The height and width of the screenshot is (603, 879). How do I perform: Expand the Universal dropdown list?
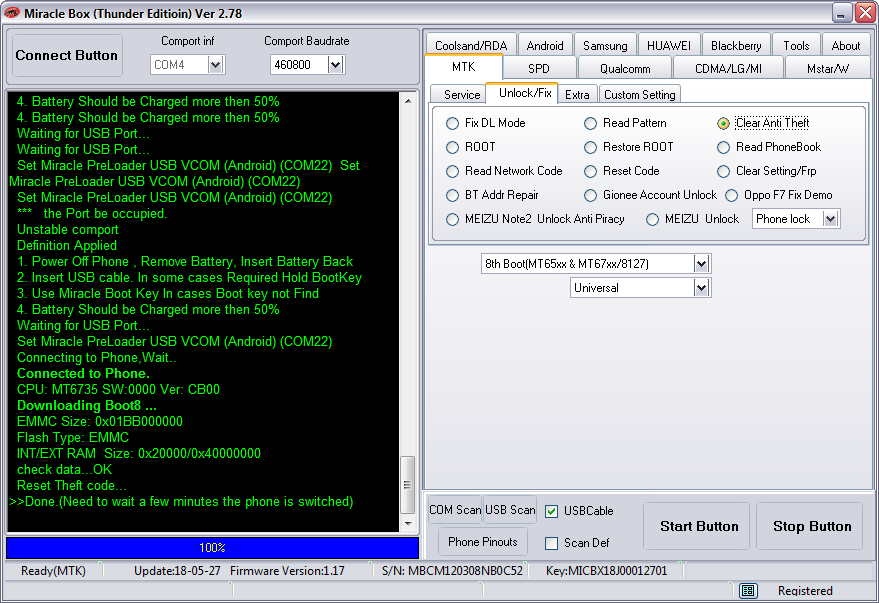click(701, 288)
